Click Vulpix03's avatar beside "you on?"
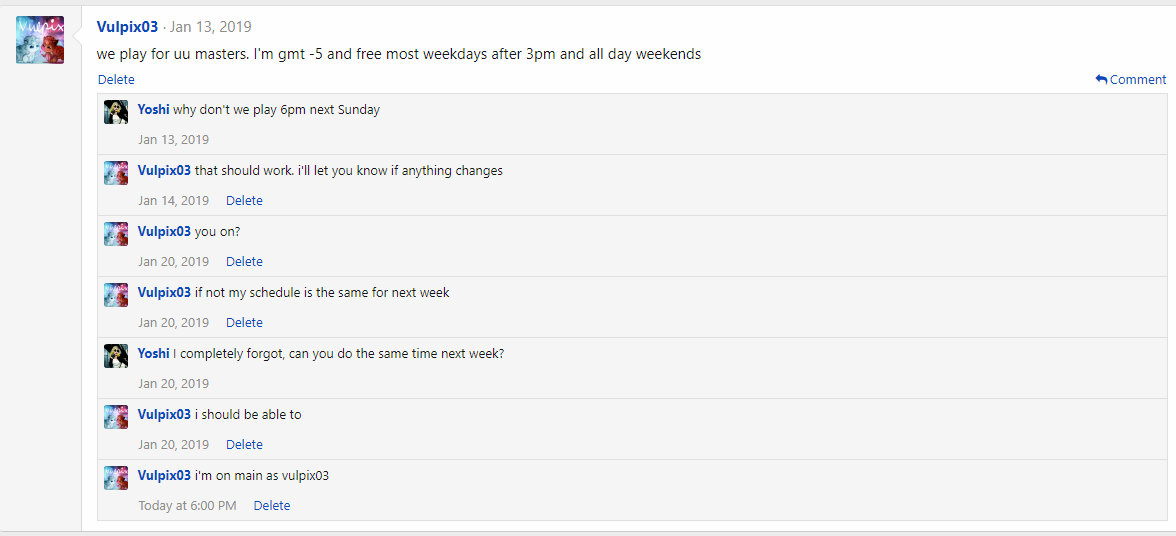The width and height of the screenshot is (1176, 536). [x=116, y=234]
